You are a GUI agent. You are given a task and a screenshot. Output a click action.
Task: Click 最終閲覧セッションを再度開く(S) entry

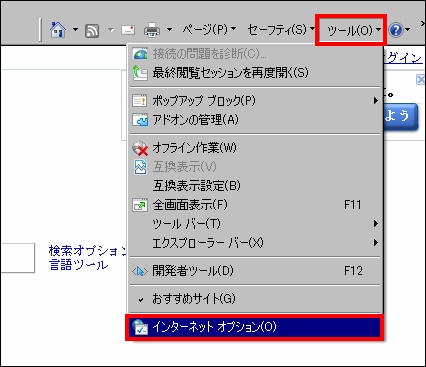(x=255, y=72)
